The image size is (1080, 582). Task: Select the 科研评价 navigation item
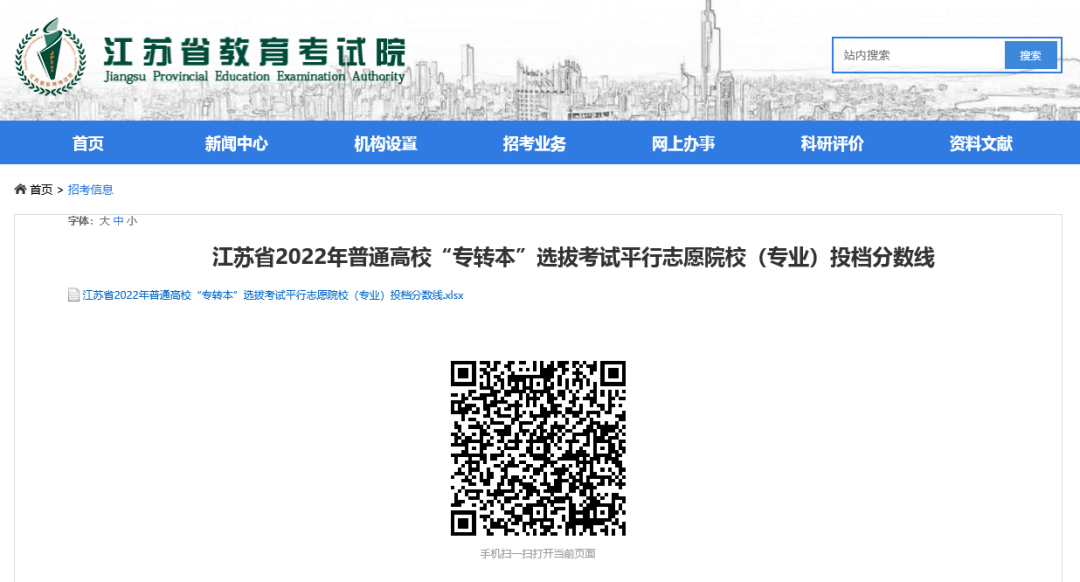(x=832, y=143)
